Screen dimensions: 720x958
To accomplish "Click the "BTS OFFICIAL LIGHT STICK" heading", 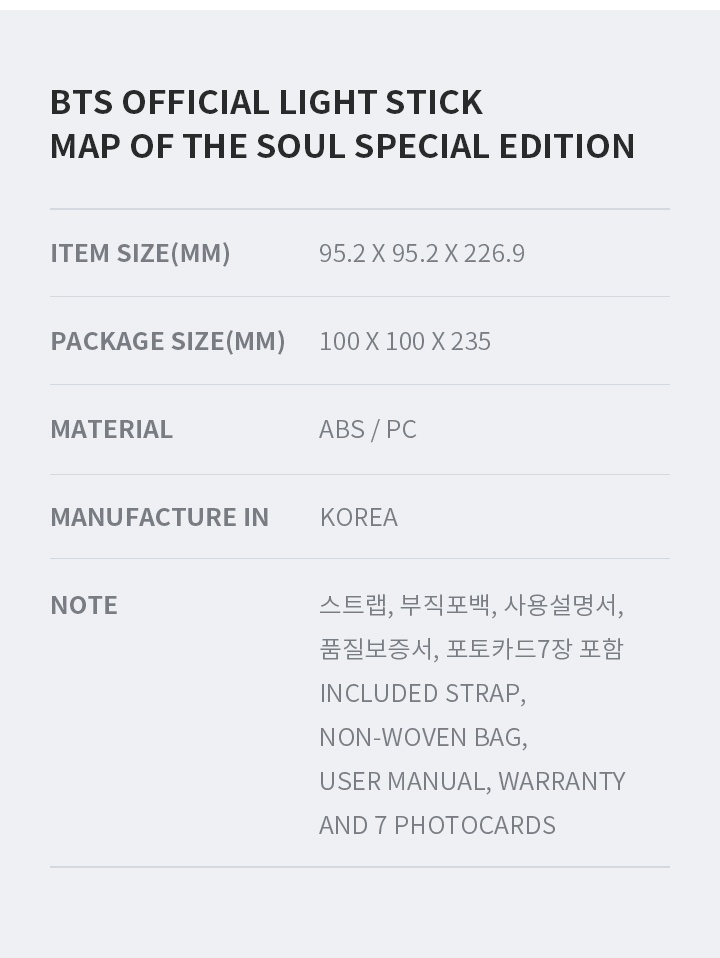I will click(266, 102).
